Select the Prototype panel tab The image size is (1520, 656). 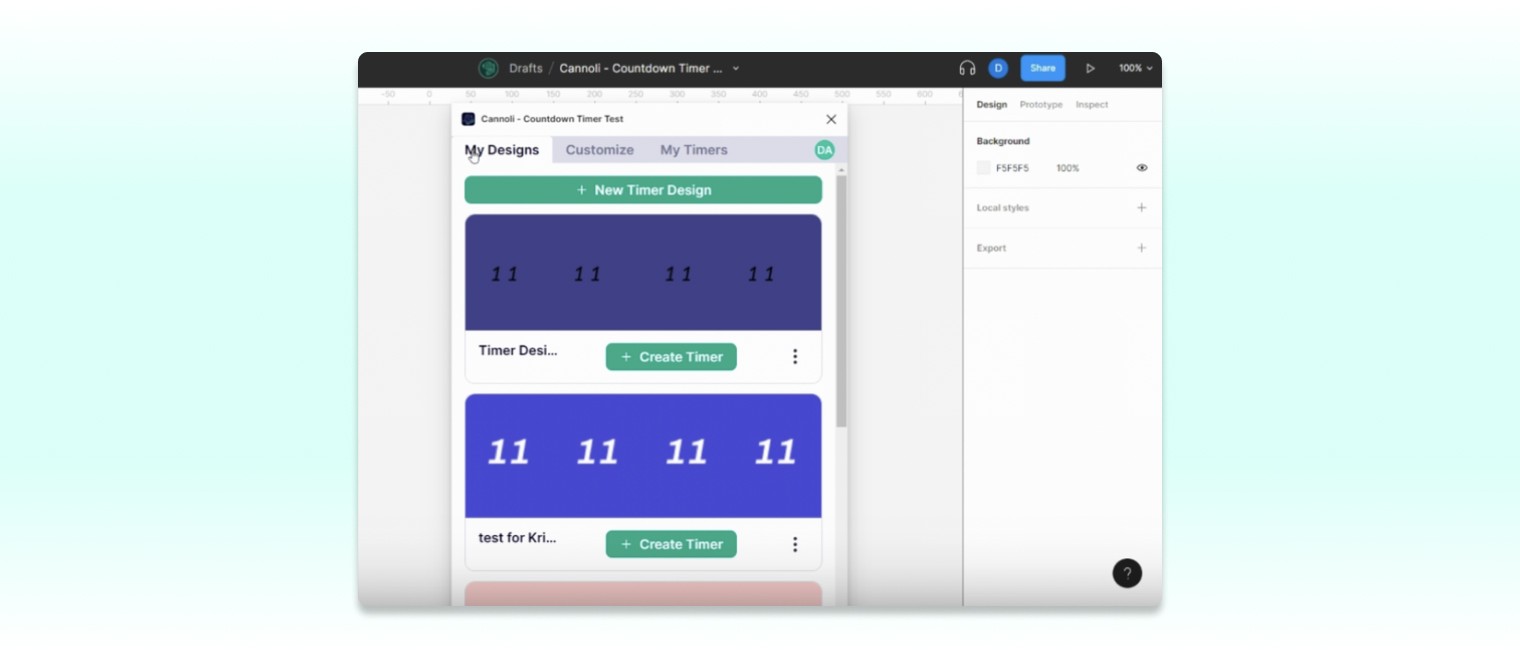coord(1041,104)
